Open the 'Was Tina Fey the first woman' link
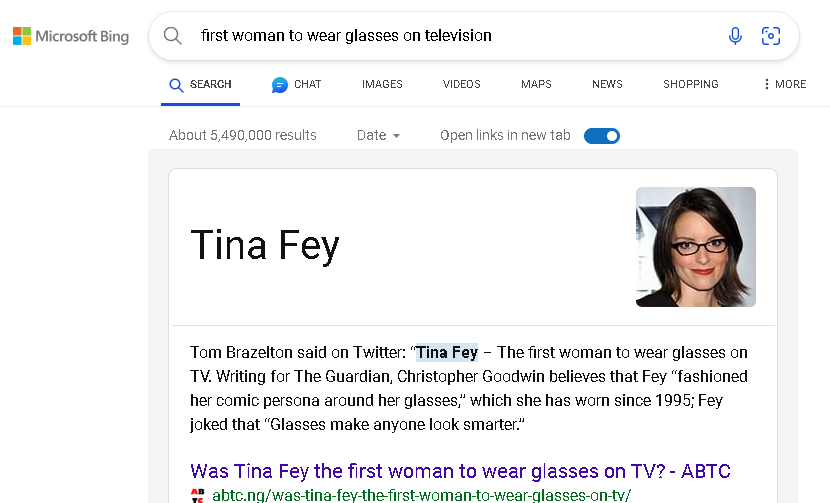The width and height of the screenshot is (830, 503). point(460,470)
